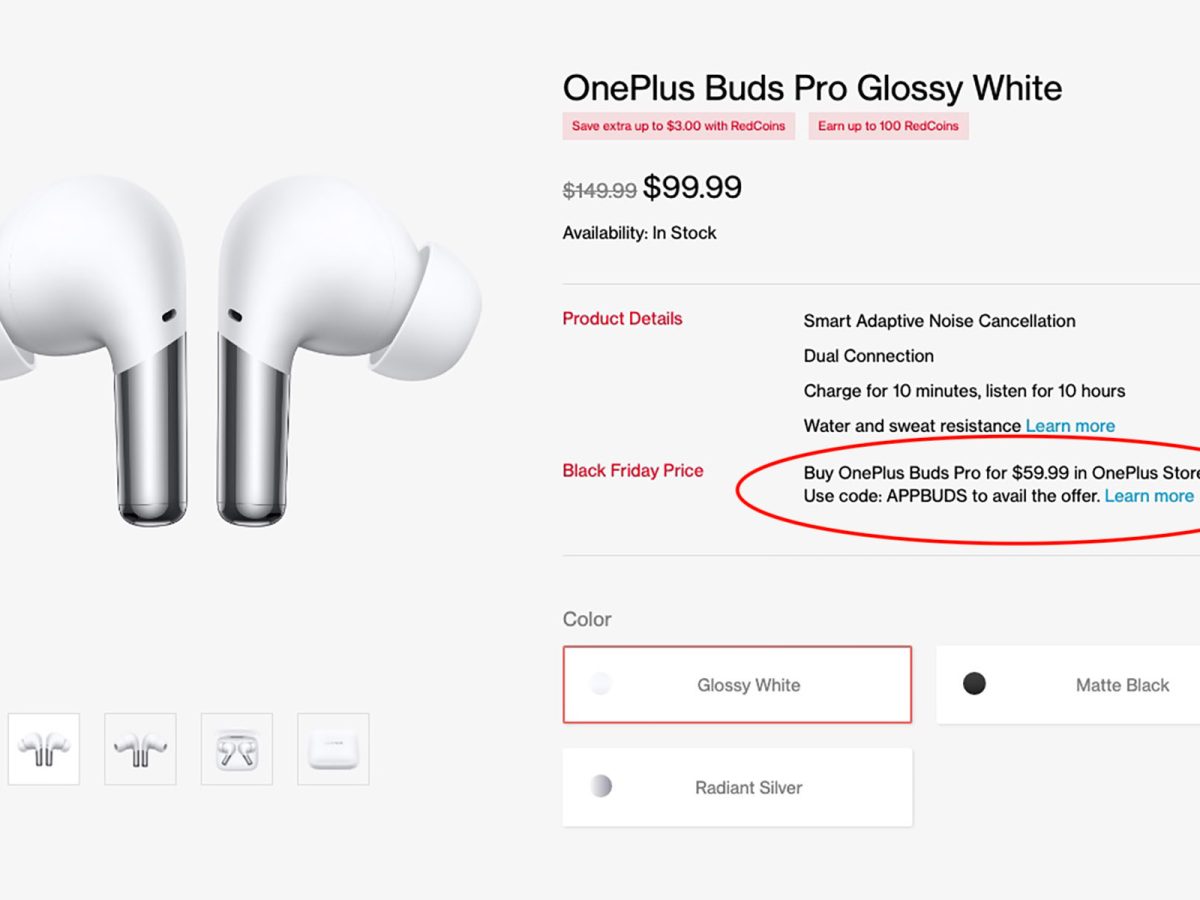The image size is (1200, 900).
Task: Click the Product Details label
Action: [x=622, y=319]
